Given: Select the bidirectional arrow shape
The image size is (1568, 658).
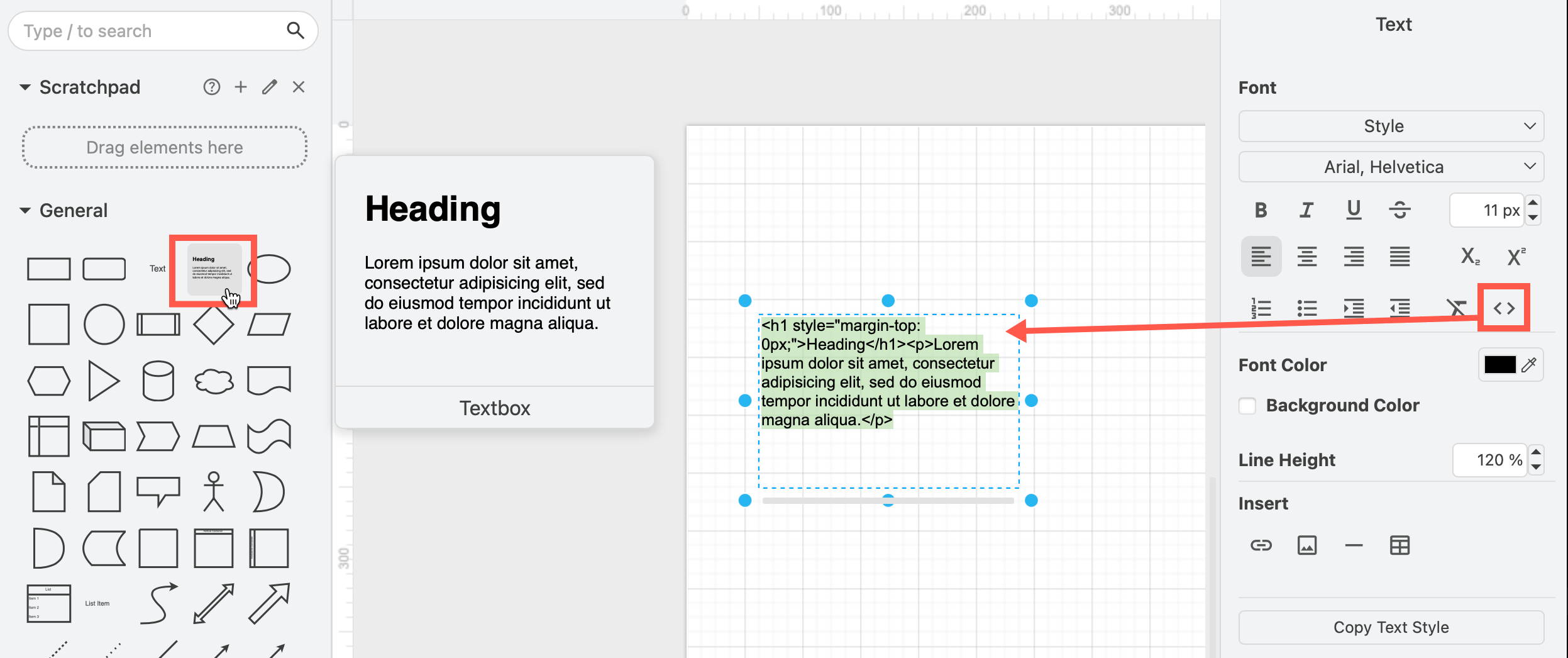Looking at the screenshot, I should pos(214,603).
